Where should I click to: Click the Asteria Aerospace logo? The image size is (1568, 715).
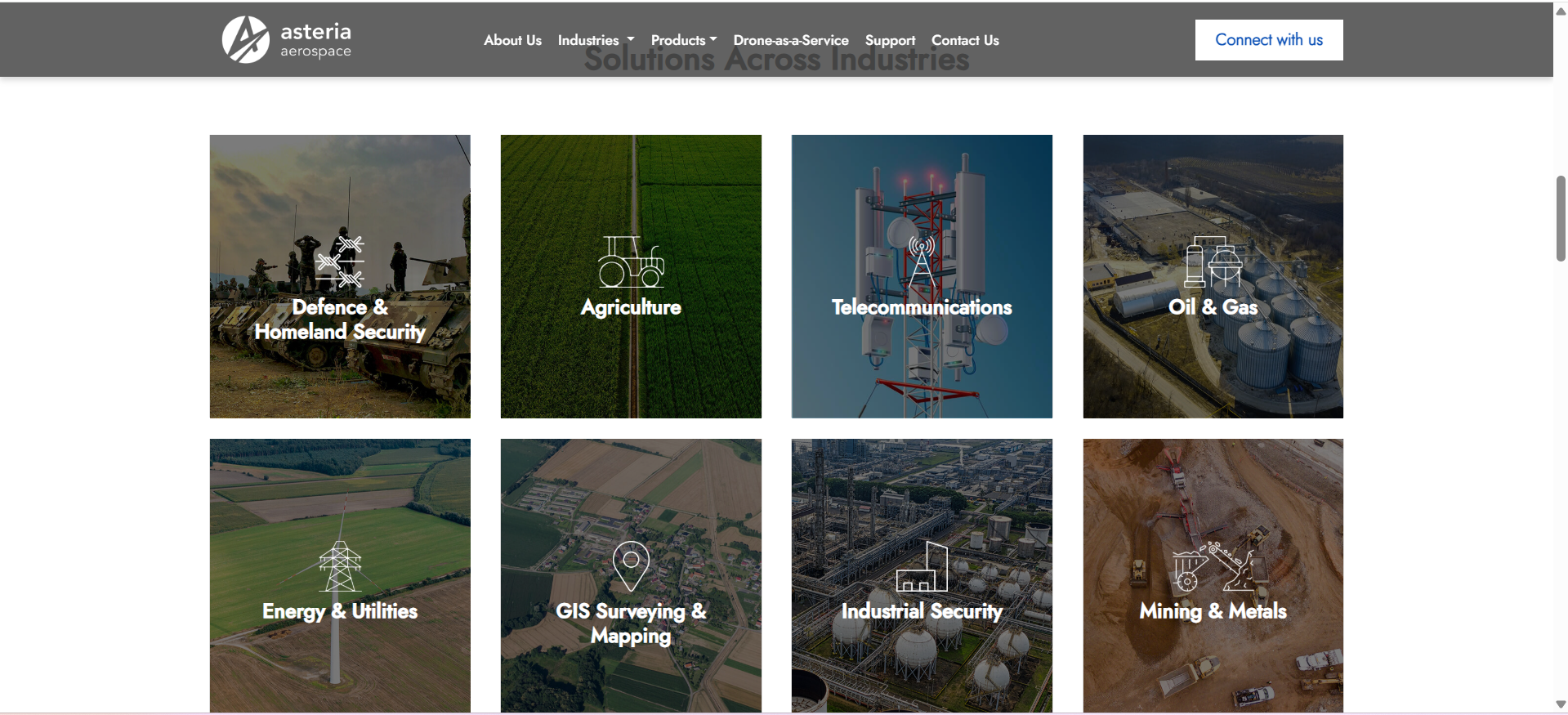(287, 39)
